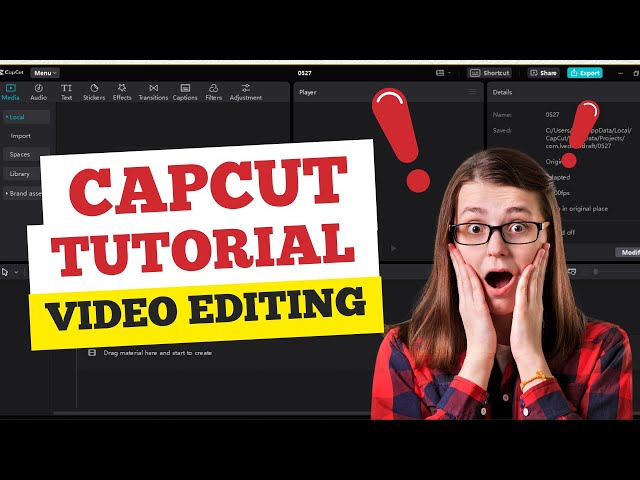Click the Export button

point(585,73)
